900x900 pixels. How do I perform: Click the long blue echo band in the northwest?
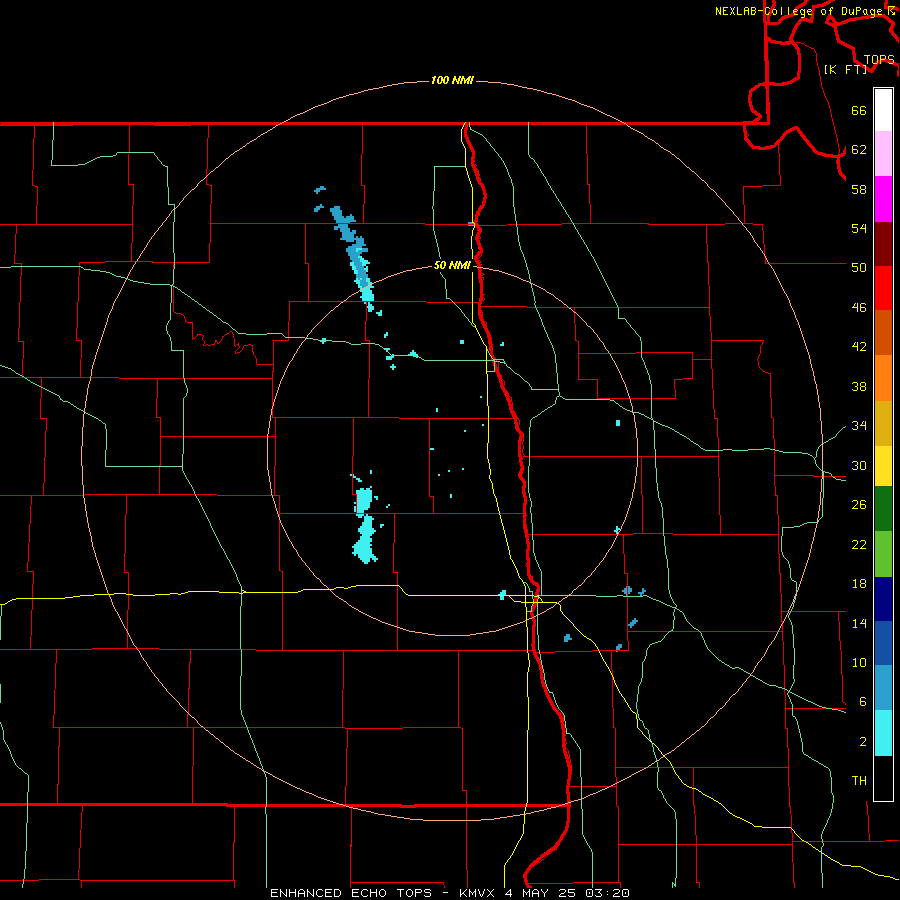pyautogui.click(x=353, y=253)
